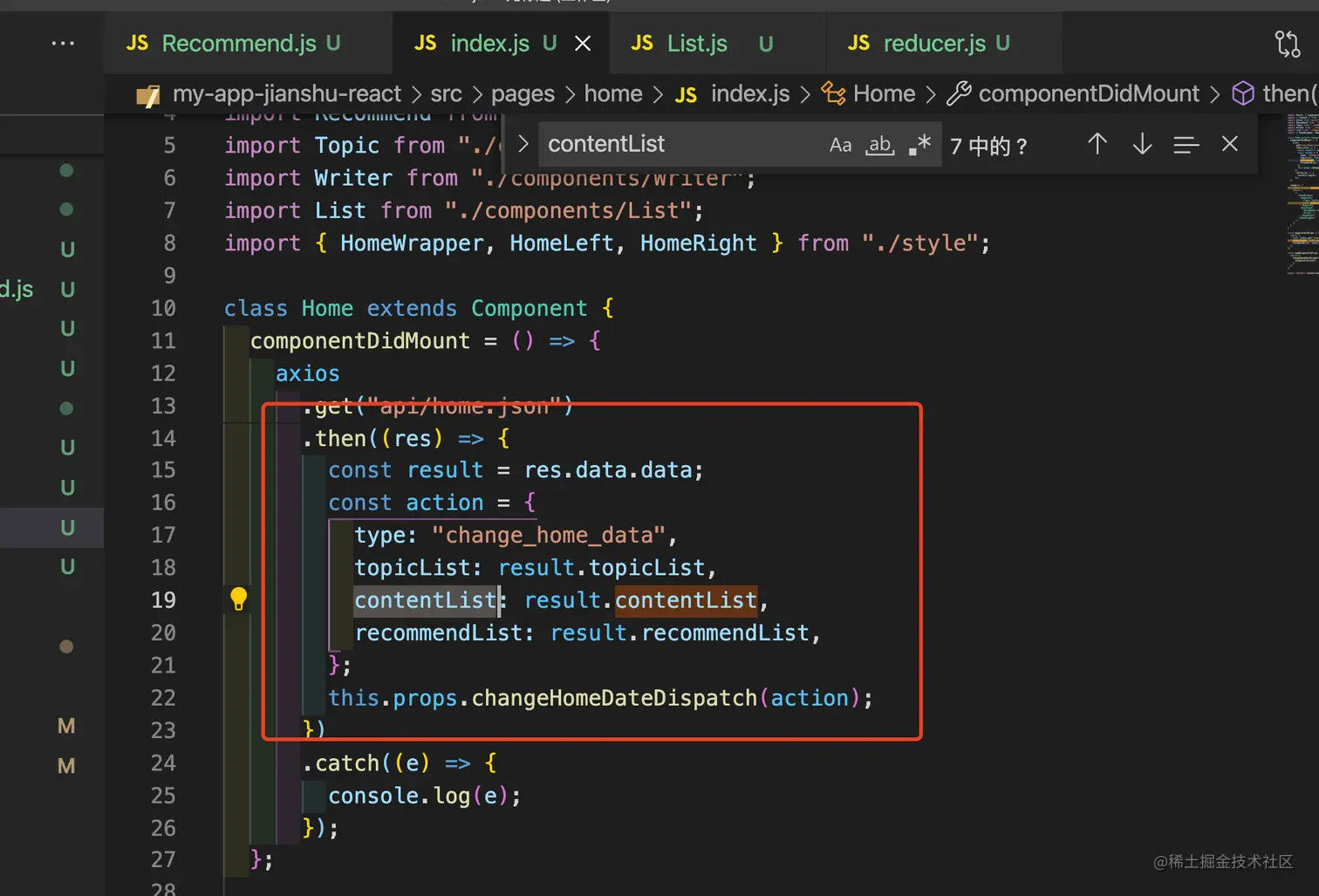Open the home folder breadcrumb segment
1319x896 pixels.
[x=612, y=93]
